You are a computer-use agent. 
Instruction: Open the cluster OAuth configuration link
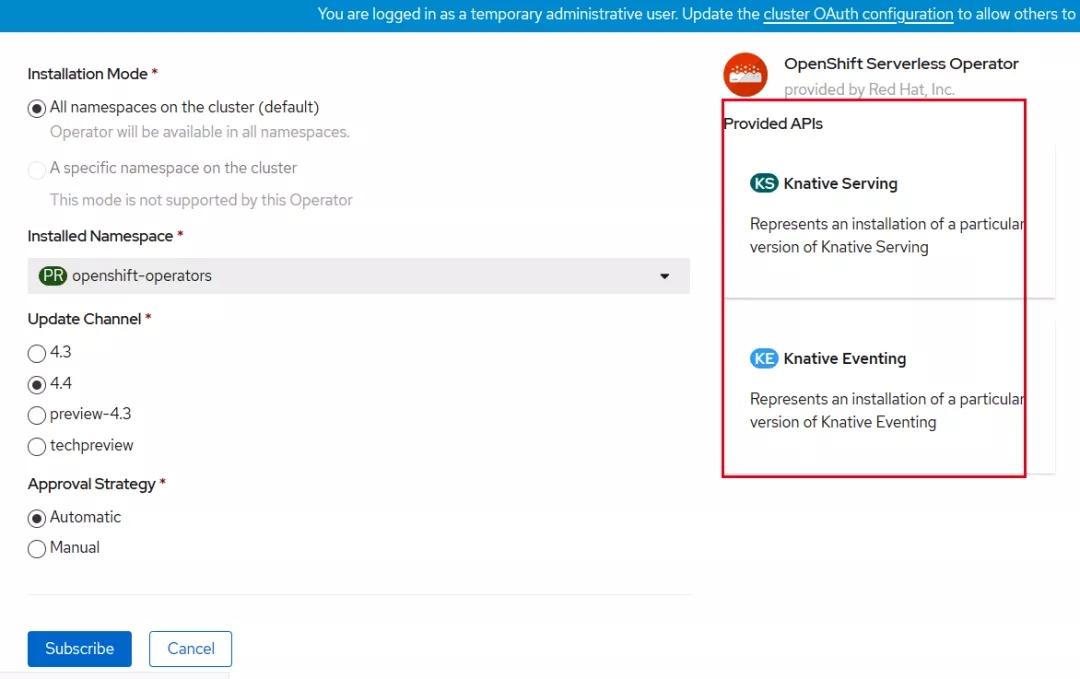click(x=858, y=14)
